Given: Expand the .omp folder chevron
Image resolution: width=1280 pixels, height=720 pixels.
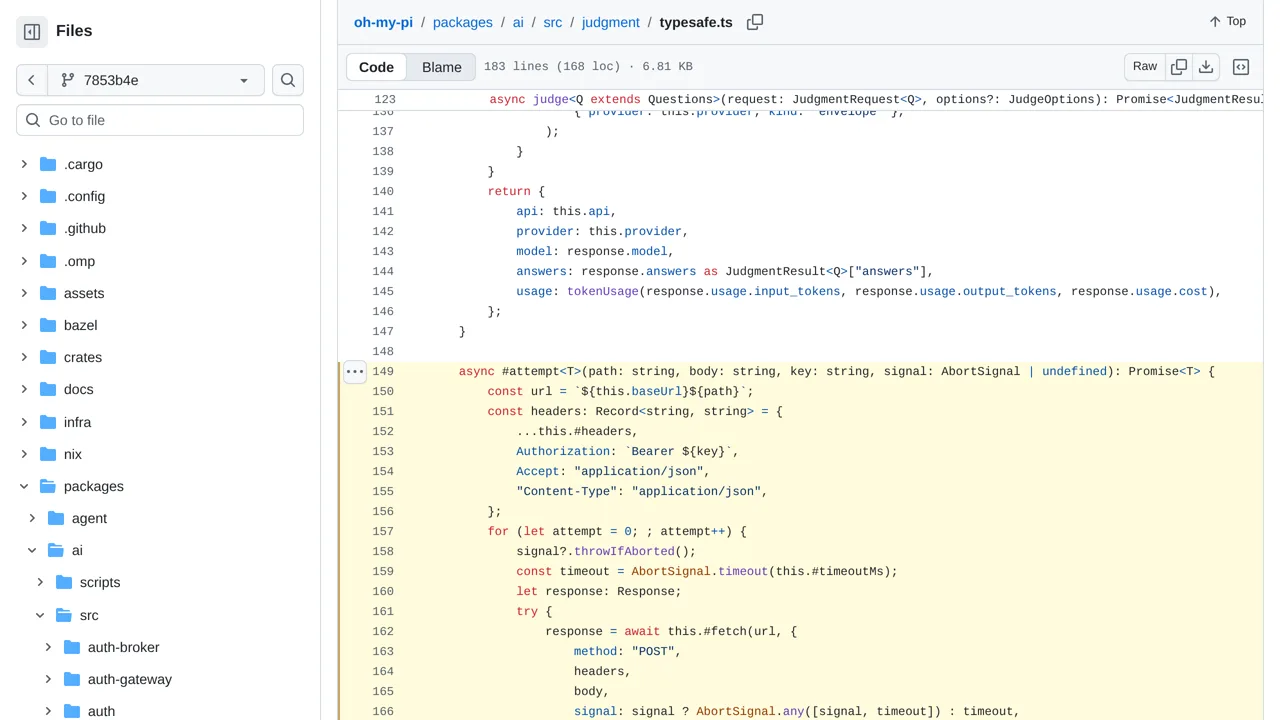Looking at the screenshot, I should [x=24, y=261].
